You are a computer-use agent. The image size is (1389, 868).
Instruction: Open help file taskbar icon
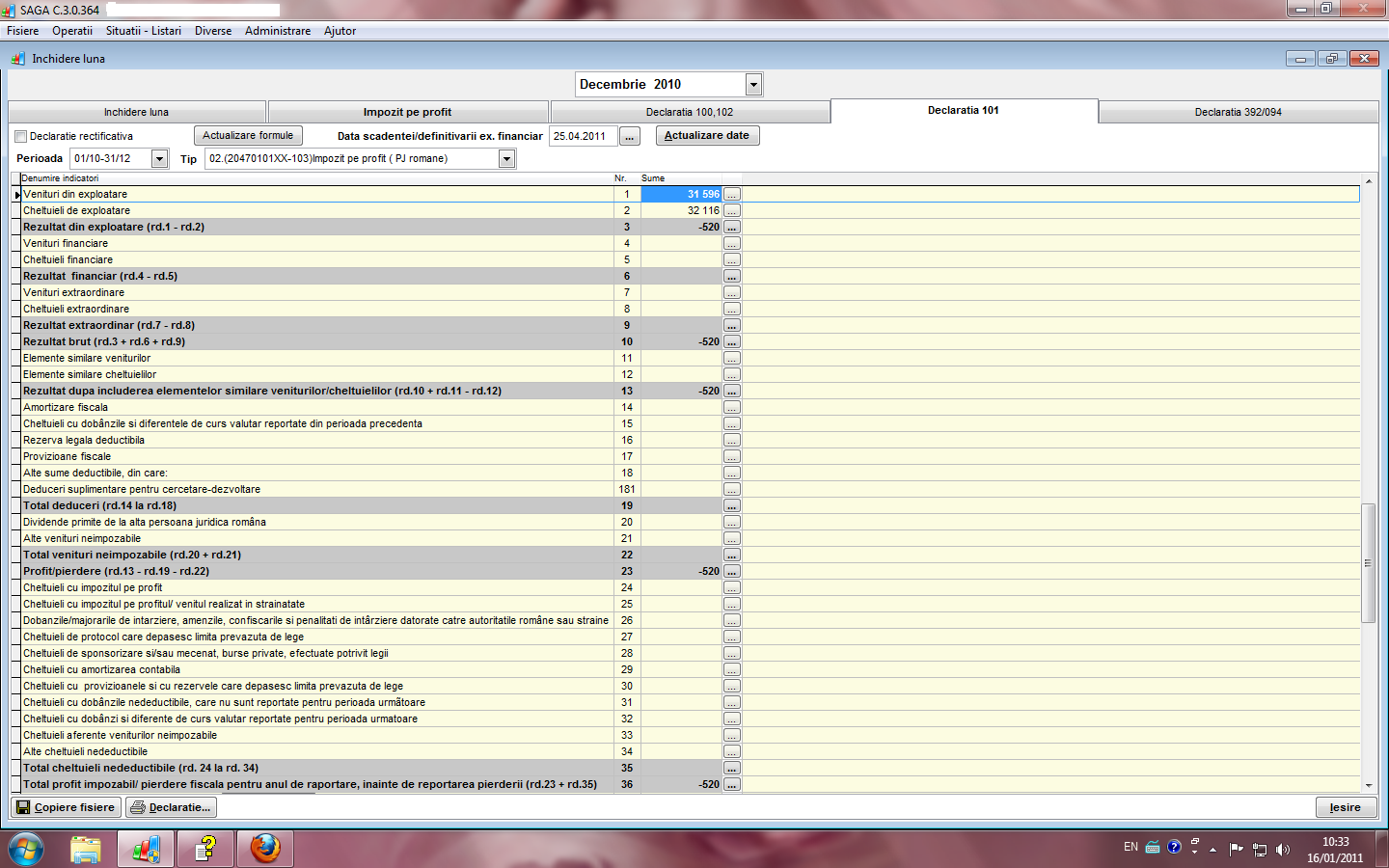pyautogui.click(x=205, y=850)
